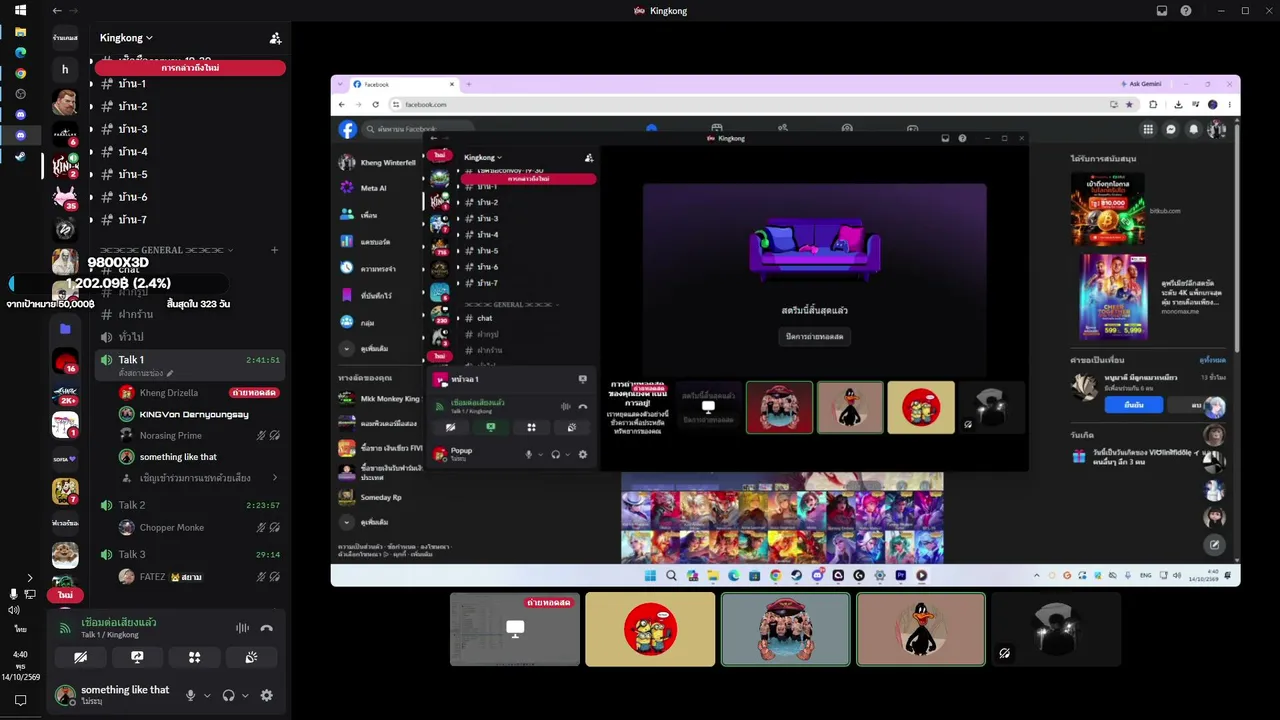1280x720 pixels.
Task: Open the server icon with the 2K+ badge
Action: [65, 394]
